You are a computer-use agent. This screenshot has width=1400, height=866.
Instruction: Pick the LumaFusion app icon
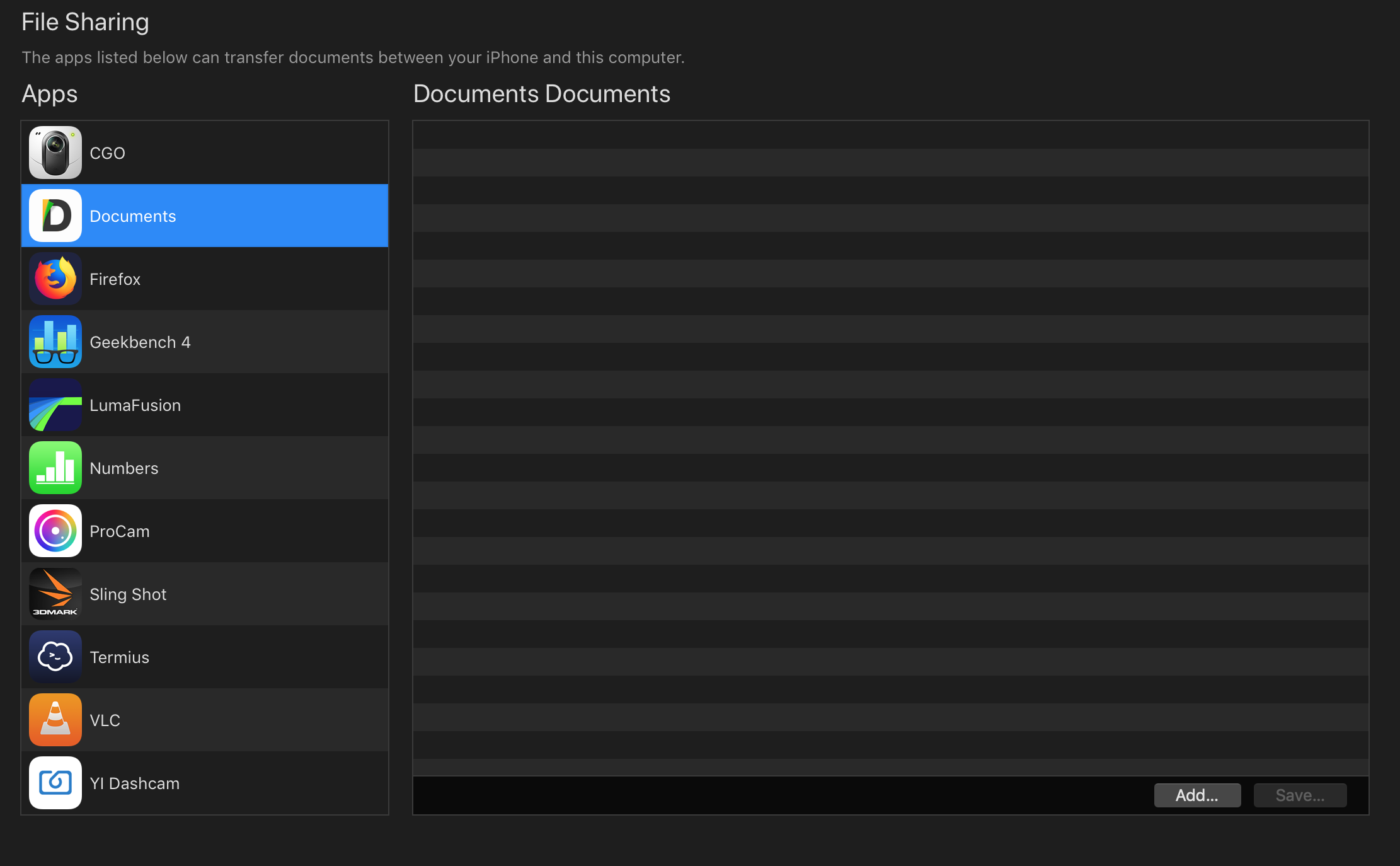coord(55,405)
